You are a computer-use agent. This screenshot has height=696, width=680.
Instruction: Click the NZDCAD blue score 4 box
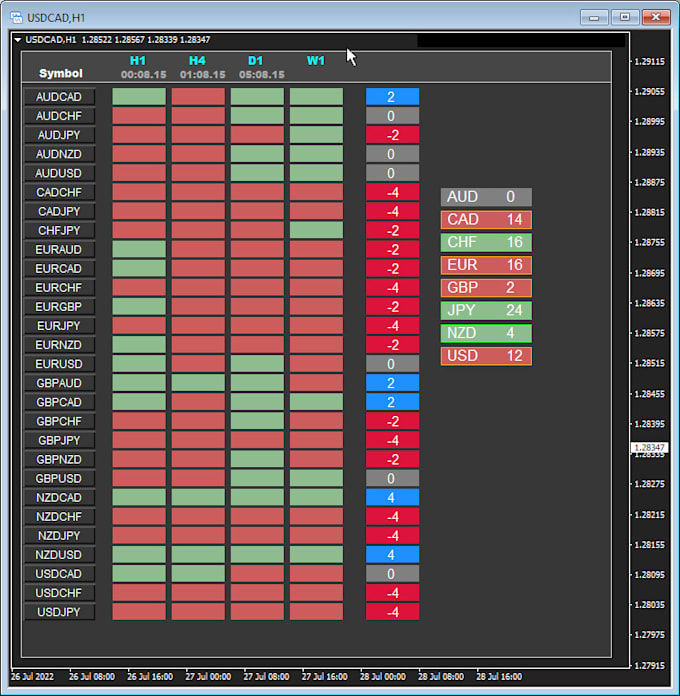(392, 498)
